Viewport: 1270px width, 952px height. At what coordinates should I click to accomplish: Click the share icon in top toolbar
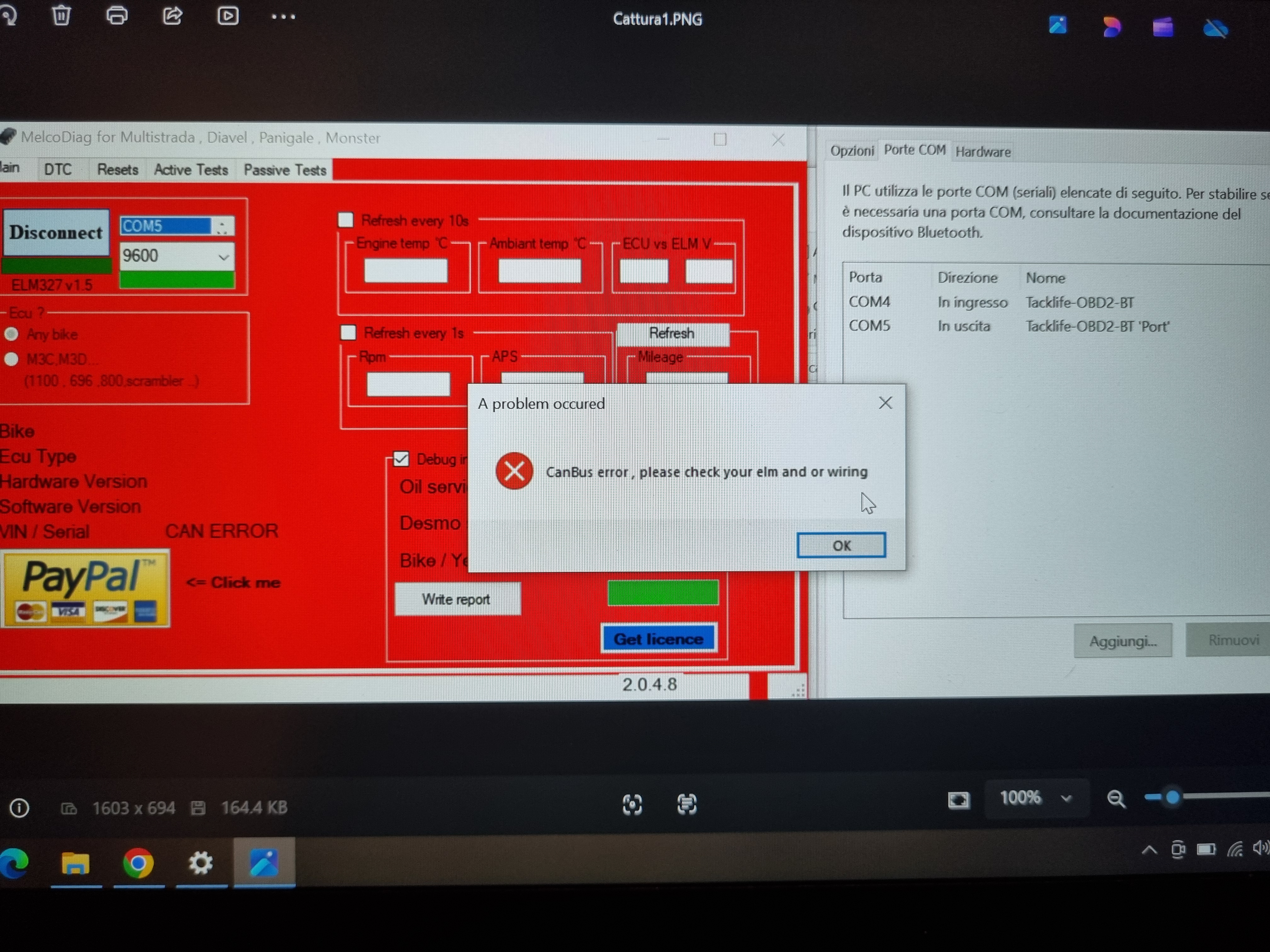pos(172,15)
